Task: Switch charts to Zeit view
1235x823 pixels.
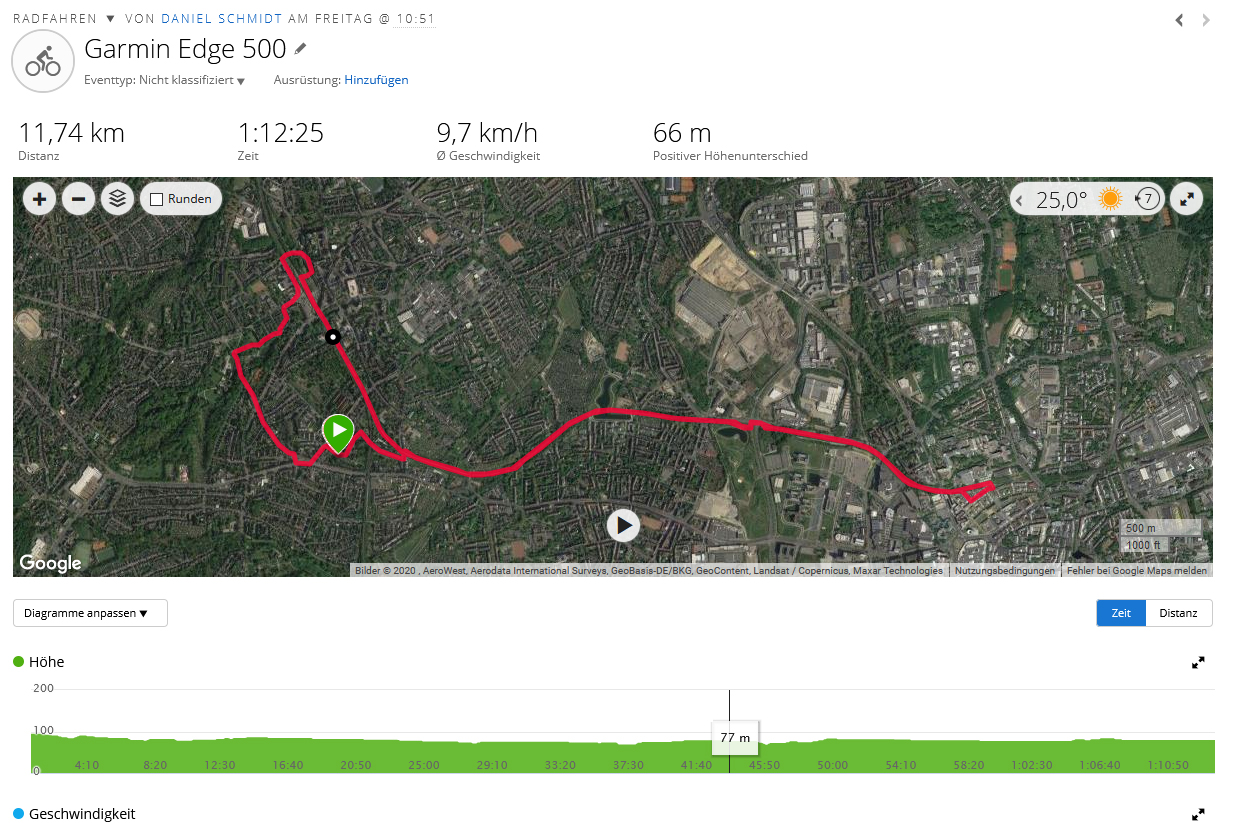Action: tap(1121, 613)
